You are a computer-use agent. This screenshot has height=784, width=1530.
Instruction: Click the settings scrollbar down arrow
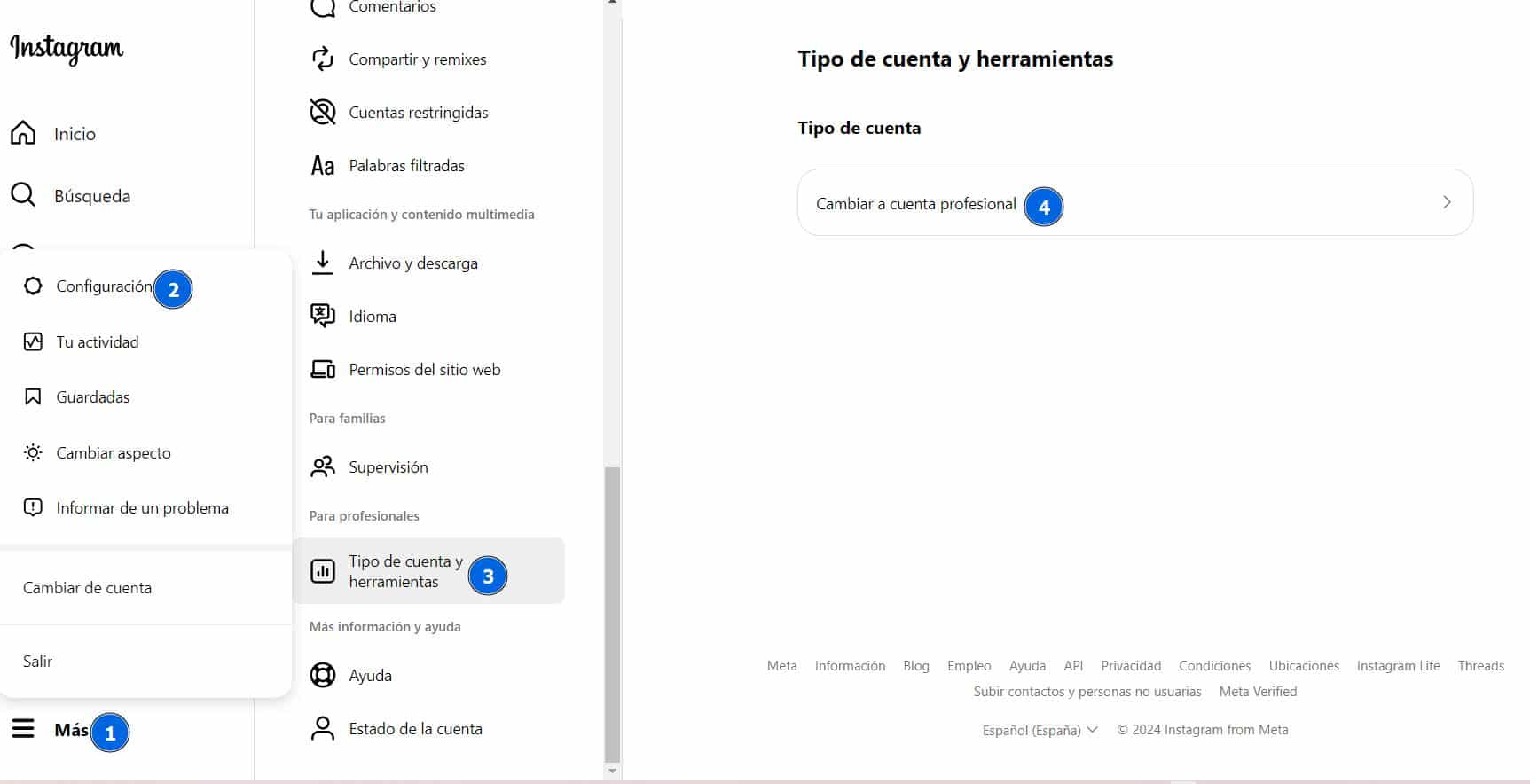(x=612, y=772)
